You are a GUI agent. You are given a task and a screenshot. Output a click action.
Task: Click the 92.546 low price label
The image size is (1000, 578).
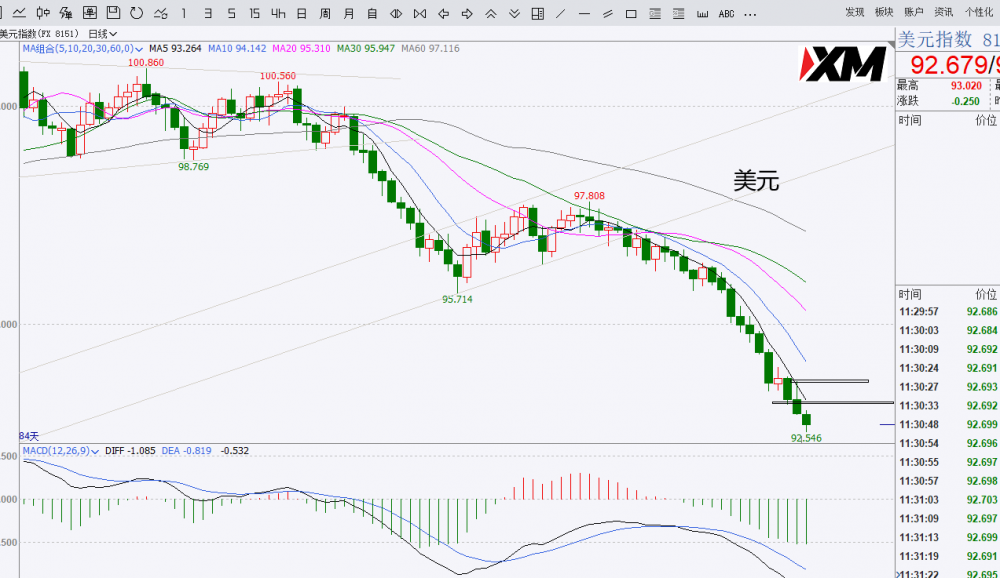tap(806, 438)
